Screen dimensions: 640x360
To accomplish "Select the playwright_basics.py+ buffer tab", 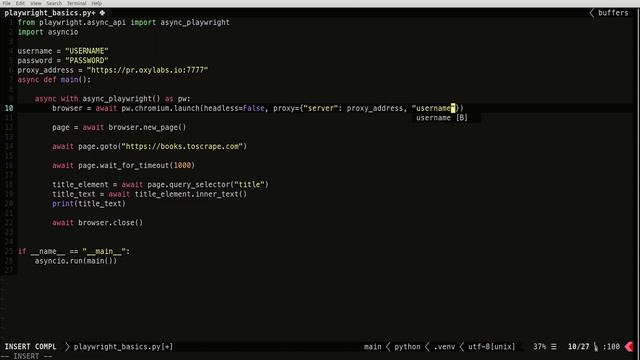I will coord(50,13).
